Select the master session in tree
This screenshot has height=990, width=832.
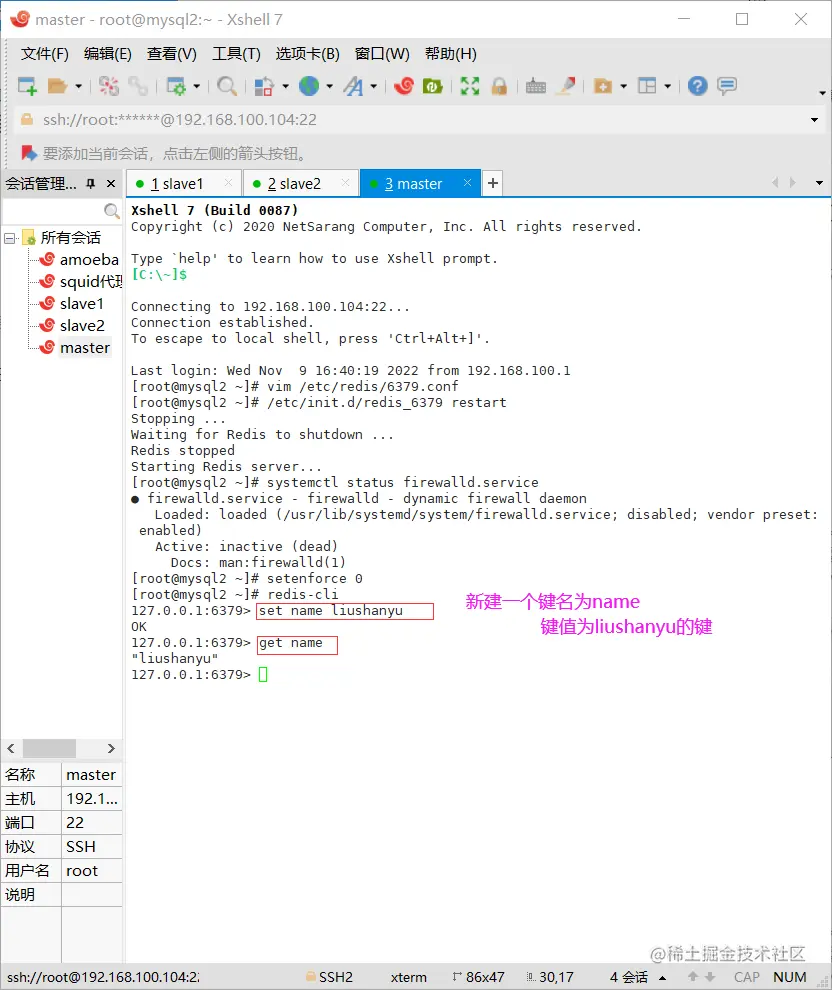(x=85, y=348)
